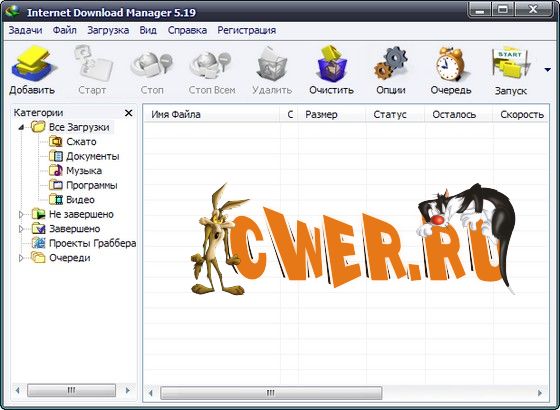
Task: Select the Очереди label
Action: pos(70,258)
